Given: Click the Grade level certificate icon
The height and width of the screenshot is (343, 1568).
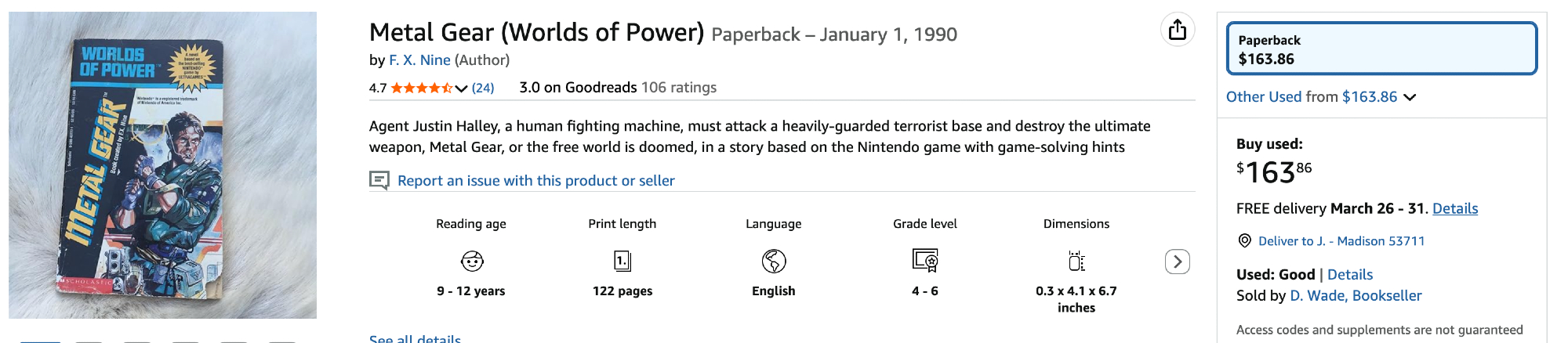Looking at the screenshot, I should coord(925,261).
